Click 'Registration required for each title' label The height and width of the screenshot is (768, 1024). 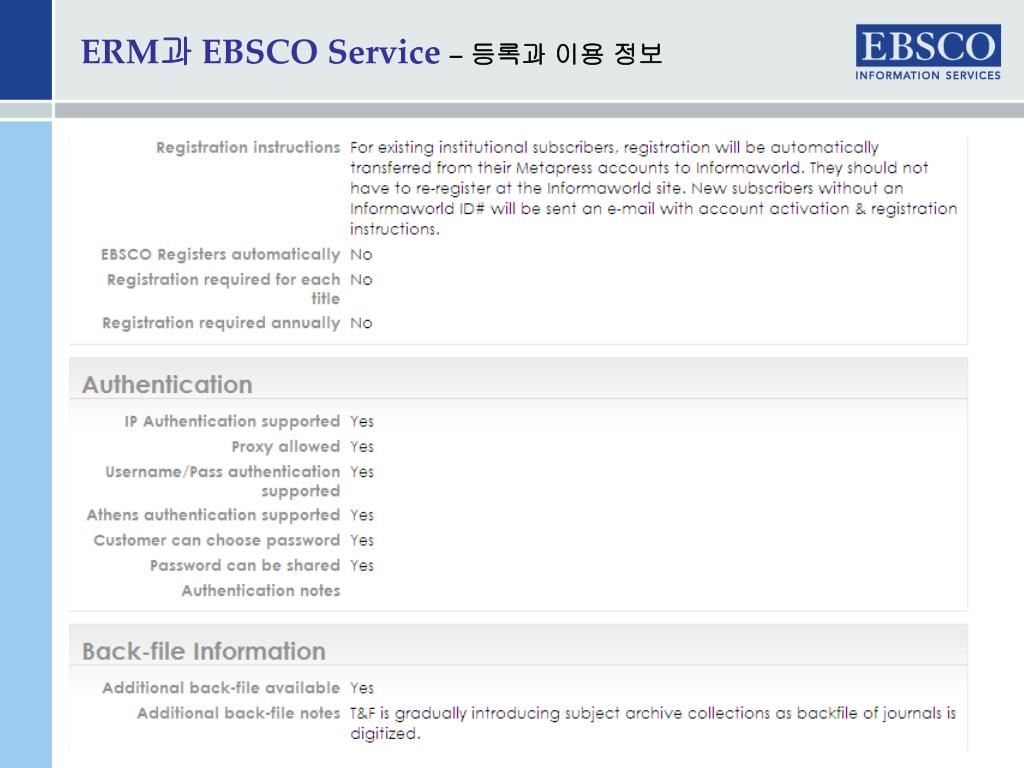click(x=224, y=289)
